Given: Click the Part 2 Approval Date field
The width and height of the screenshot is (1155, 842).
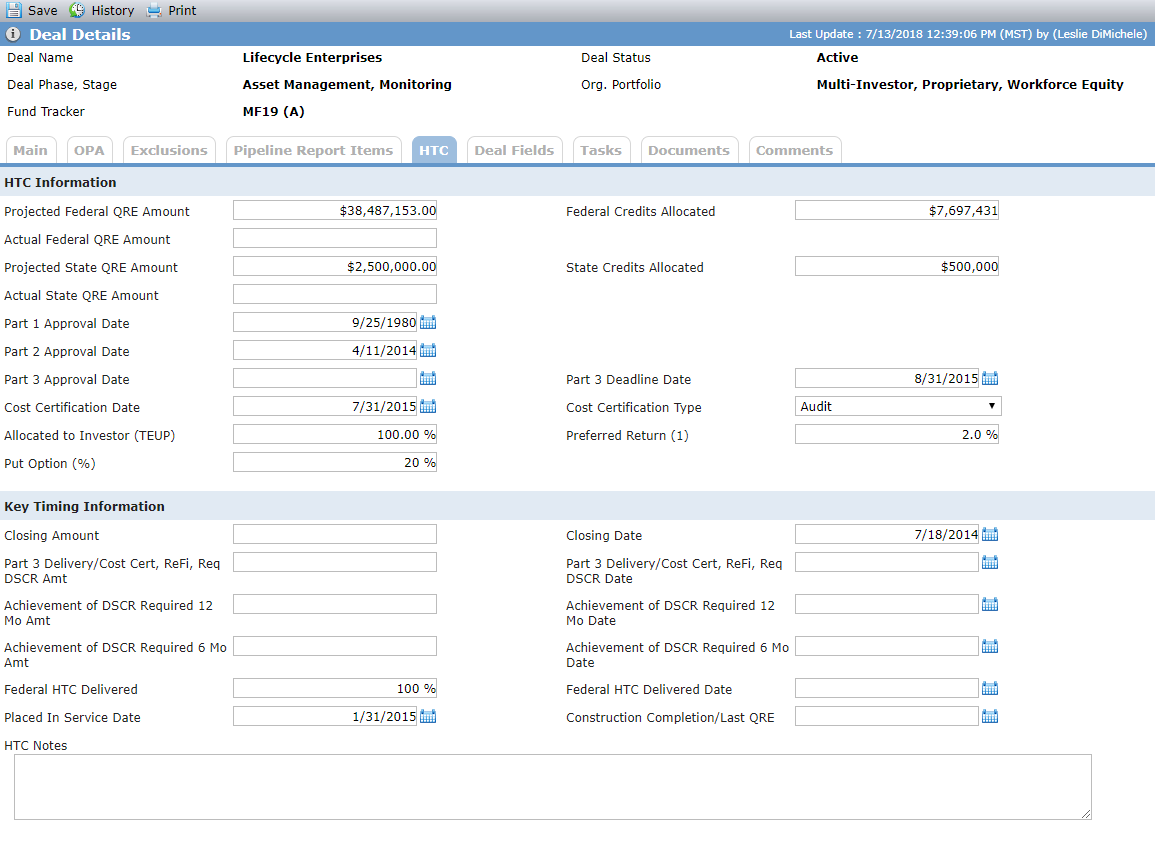Looking at the screenshot, I should (x=325, y=351).
